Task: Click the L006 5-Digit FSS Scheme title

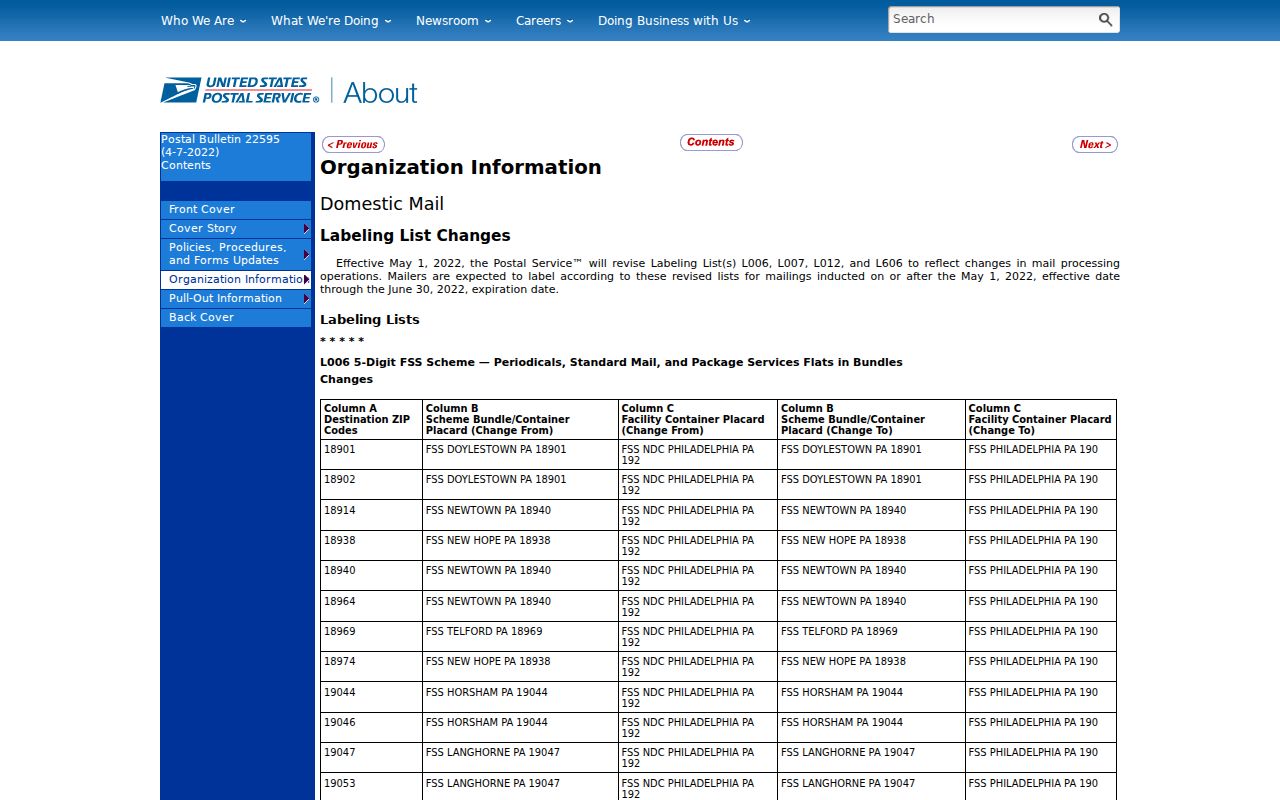Action: click(x=611, y=362)
